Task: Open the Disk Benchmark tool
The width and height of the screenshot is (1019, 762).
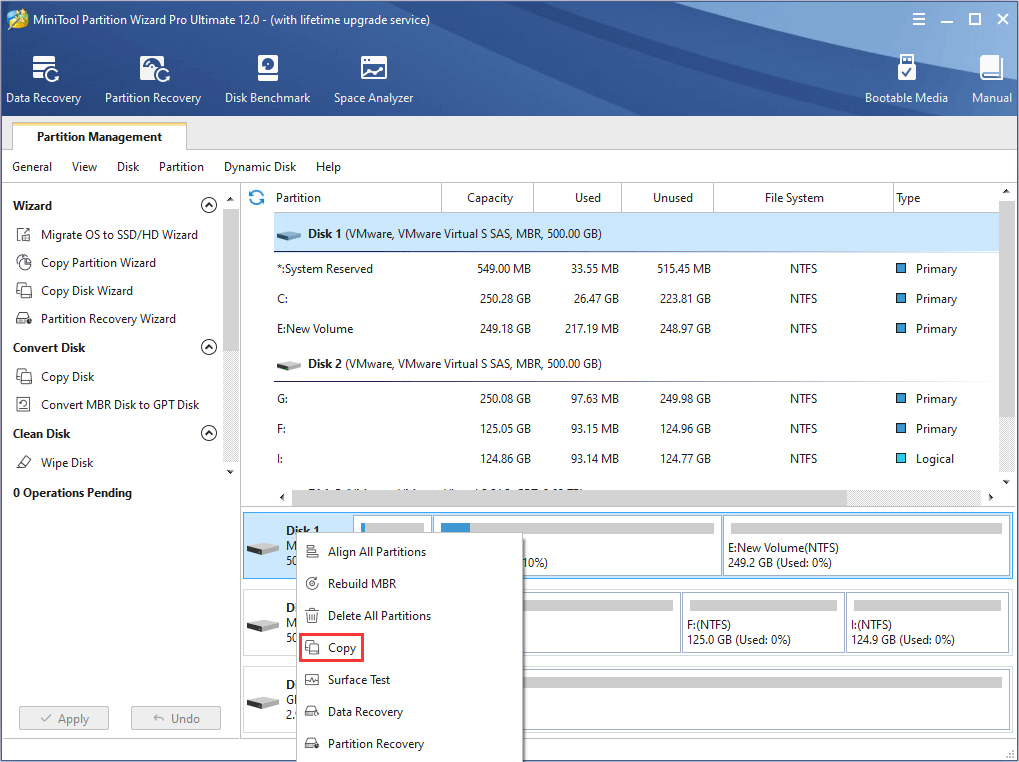Action: click(x=267, y=79)
